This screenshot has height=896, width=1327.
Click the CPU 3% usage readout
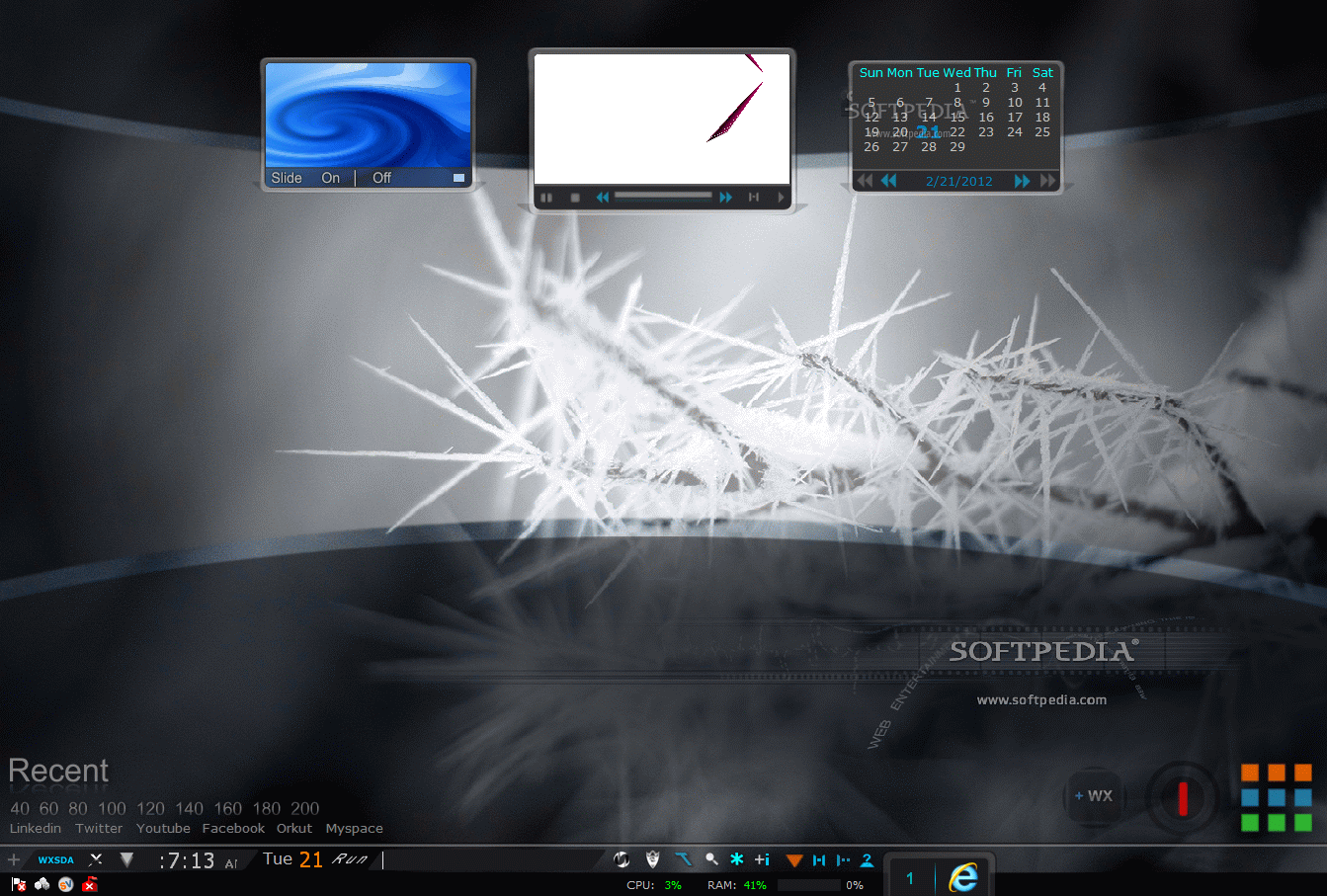point(654,885)
